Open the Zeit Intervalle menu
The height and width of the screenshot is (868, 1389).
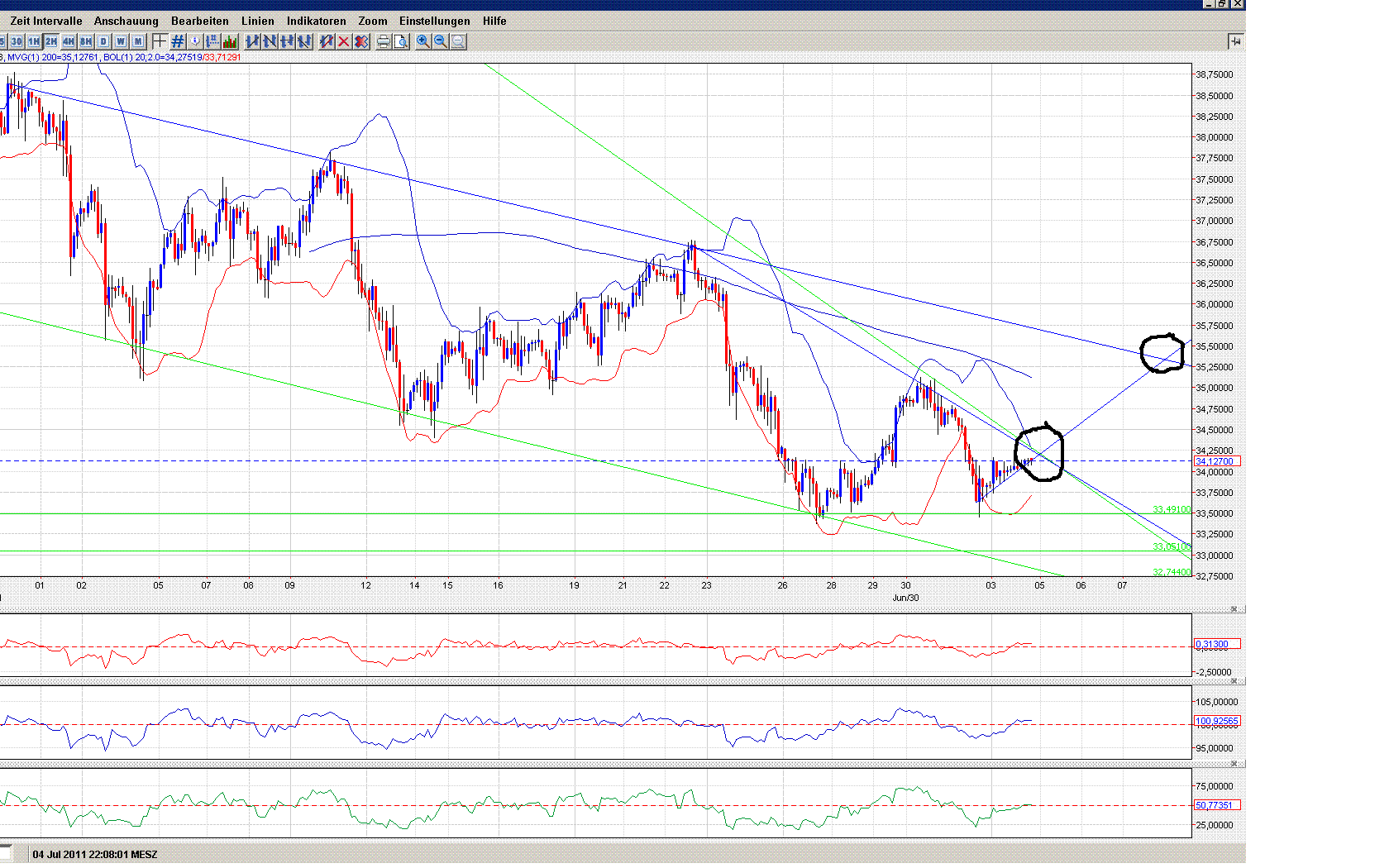(46, 21)
